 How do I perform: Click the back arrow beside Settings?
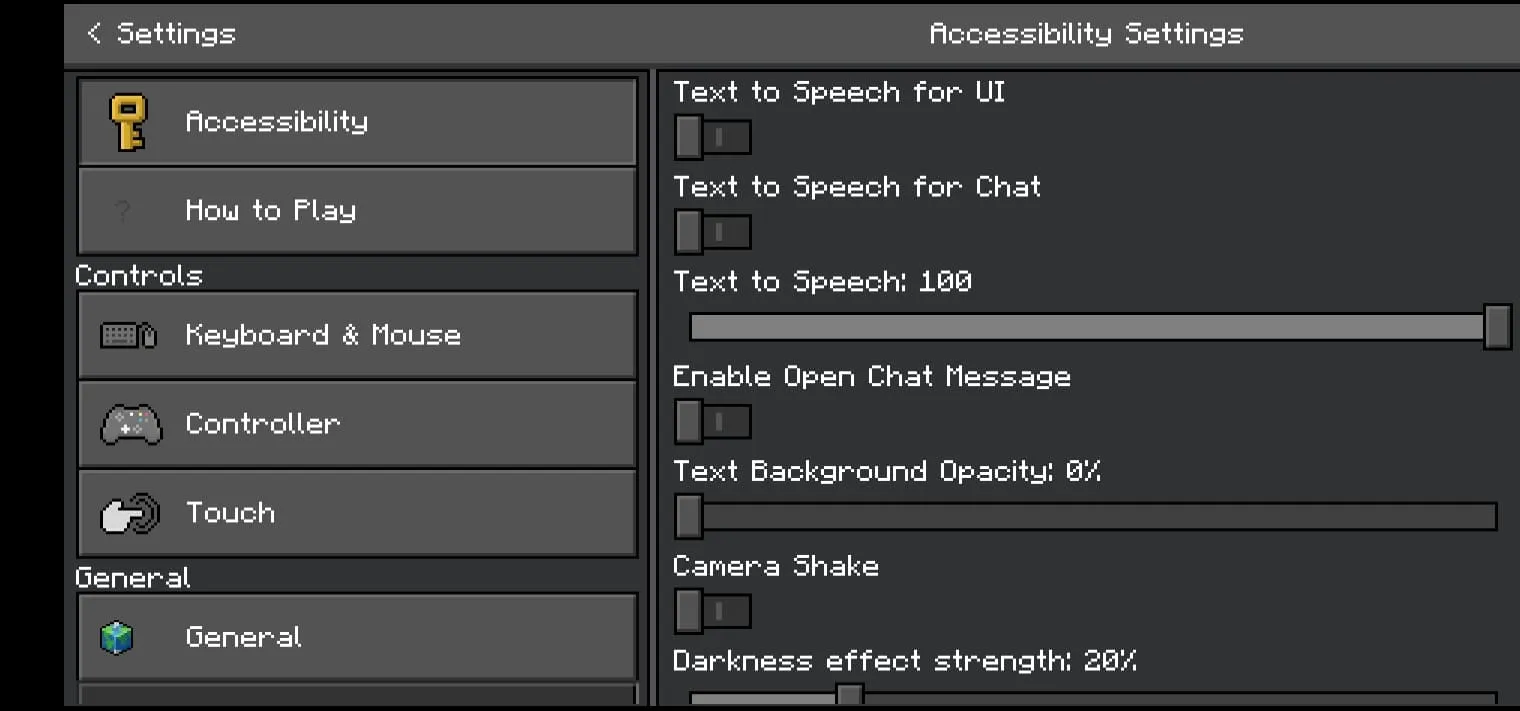point(94,33)
